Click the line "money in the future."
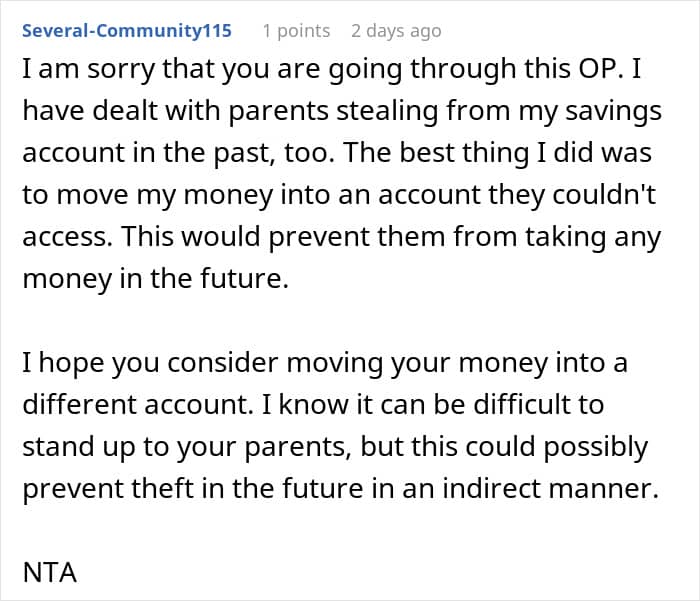The width and height of the screenshot is (700, 601). tap(155, 279)
